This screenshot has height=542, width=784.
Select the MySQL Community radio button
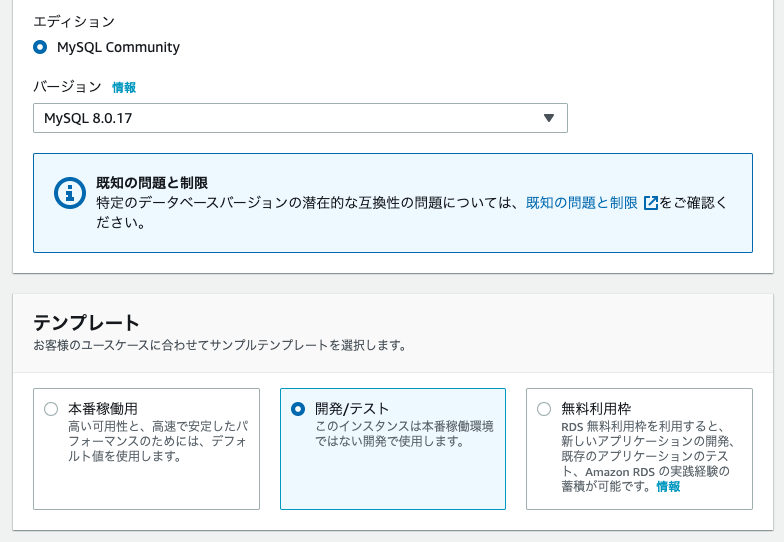(x=40, y=47)
